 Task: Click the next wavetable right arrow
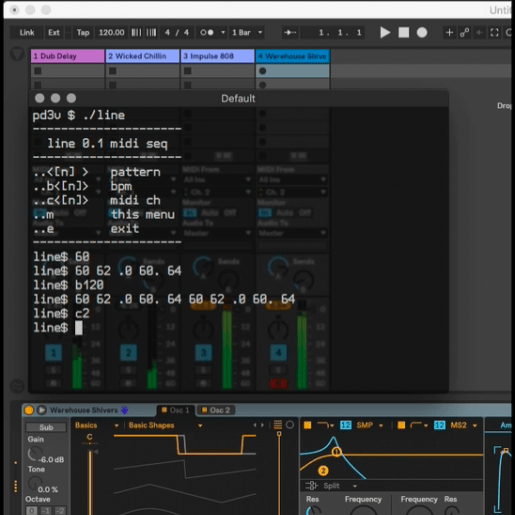click(x=262, y=425)
